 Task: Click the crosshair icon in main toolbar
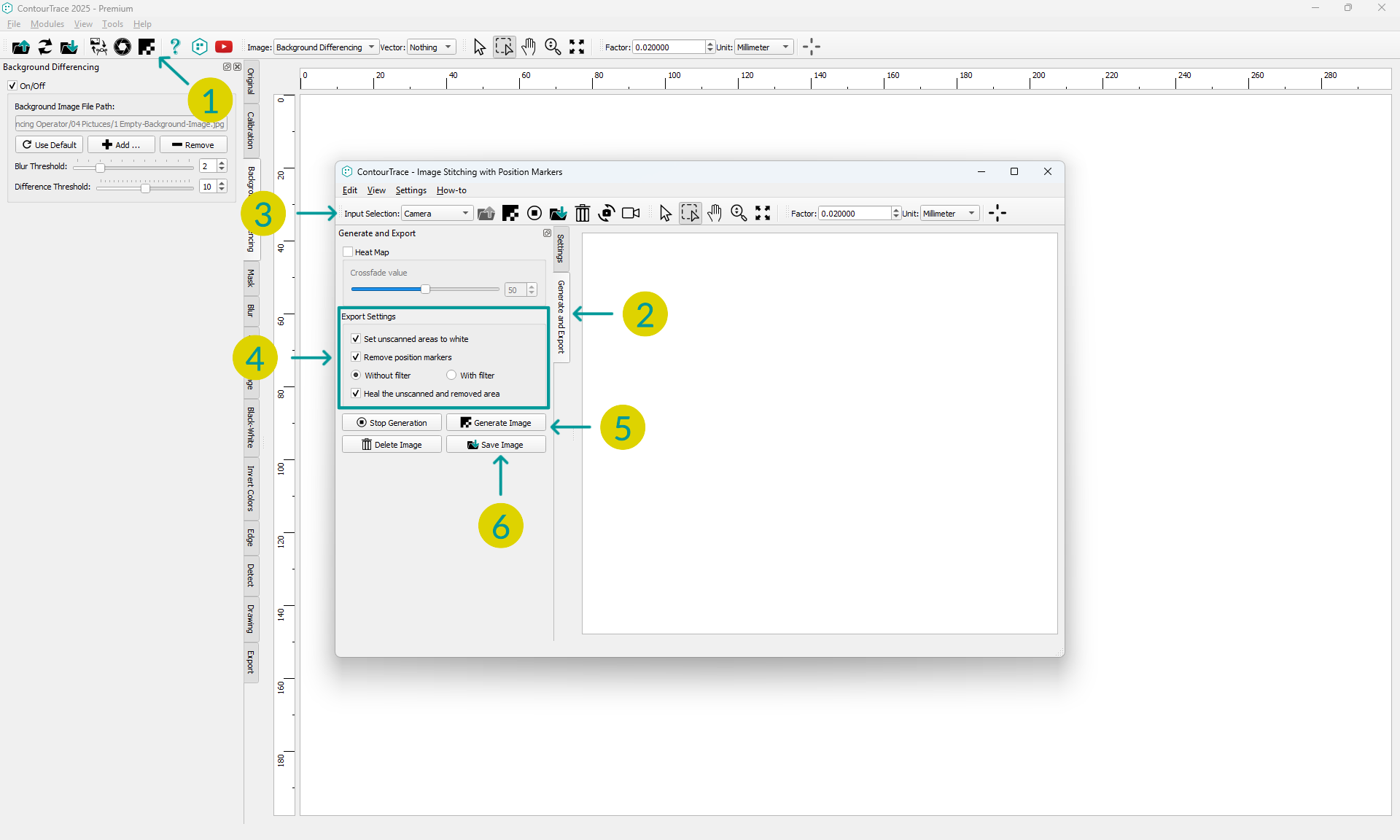(812, 47)
